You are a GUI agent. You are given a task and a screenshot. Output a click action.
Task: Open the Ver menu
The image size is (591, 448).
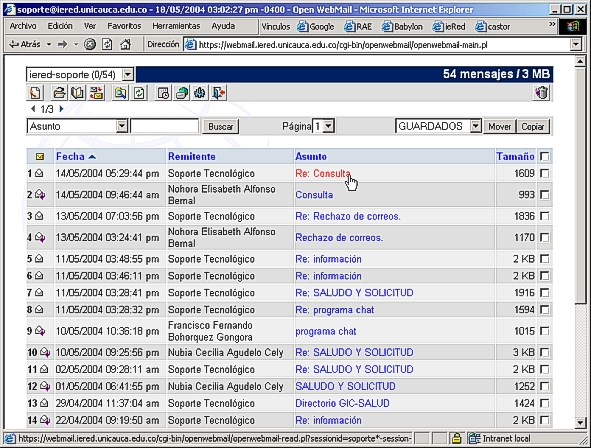[x=90, y=26]
